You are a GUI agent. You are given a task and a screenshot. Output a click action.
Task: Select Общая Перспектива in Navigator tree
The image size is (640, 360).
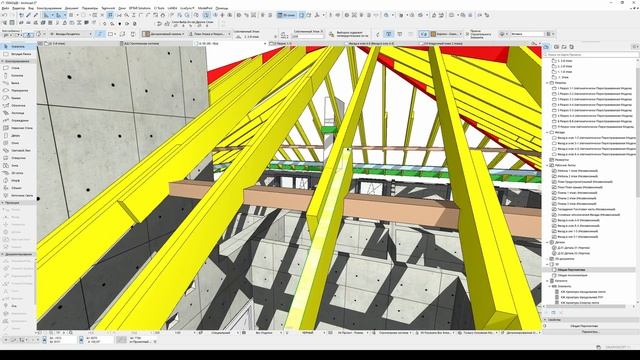[571, 270]
